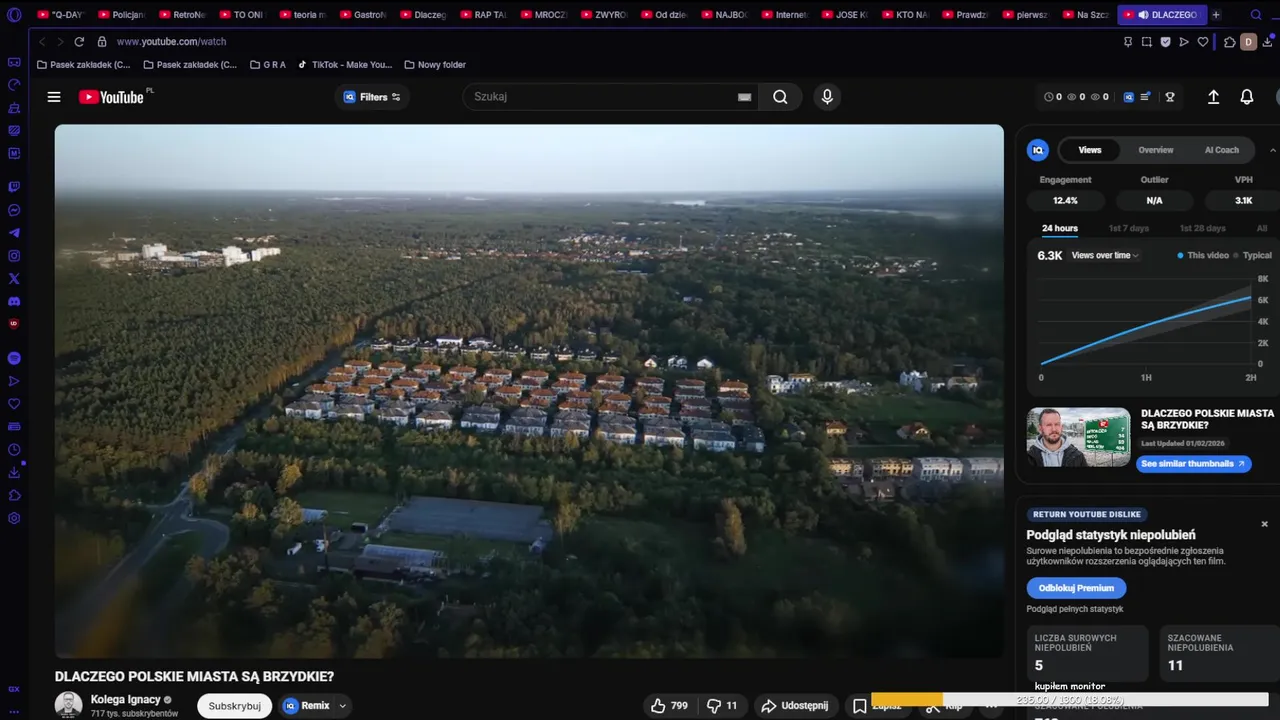Switch to AI Coach tab
Viewport: 1280px width, 720px height.
pos(1221,150)
